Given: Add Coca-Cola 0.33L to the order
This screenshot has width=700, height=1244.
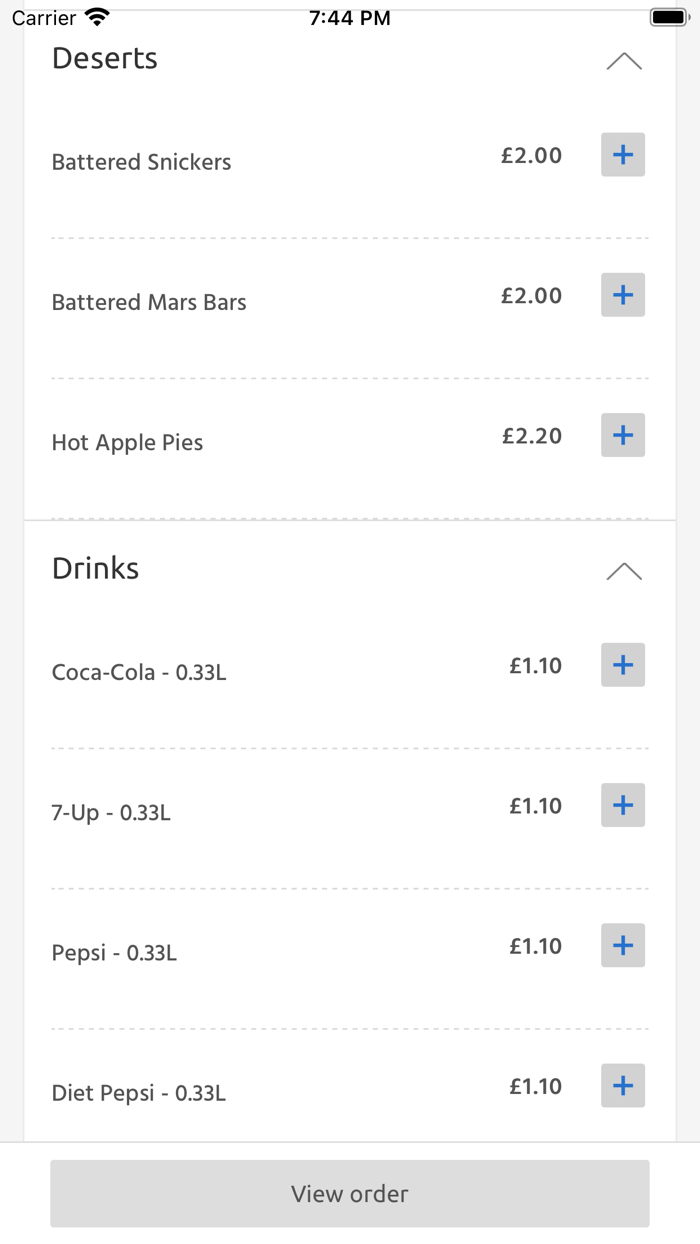Looking at the screenshot, I should 622,665.
